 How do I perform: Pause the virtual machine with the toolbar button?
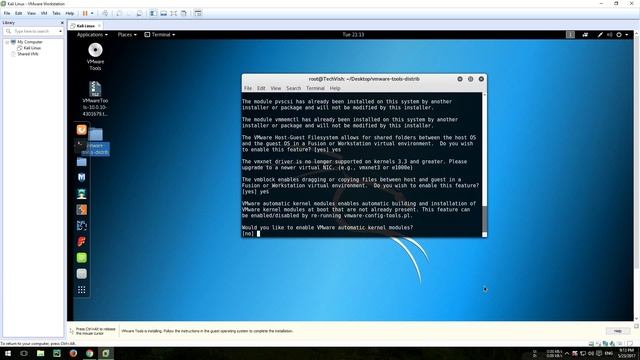(85, 13)
